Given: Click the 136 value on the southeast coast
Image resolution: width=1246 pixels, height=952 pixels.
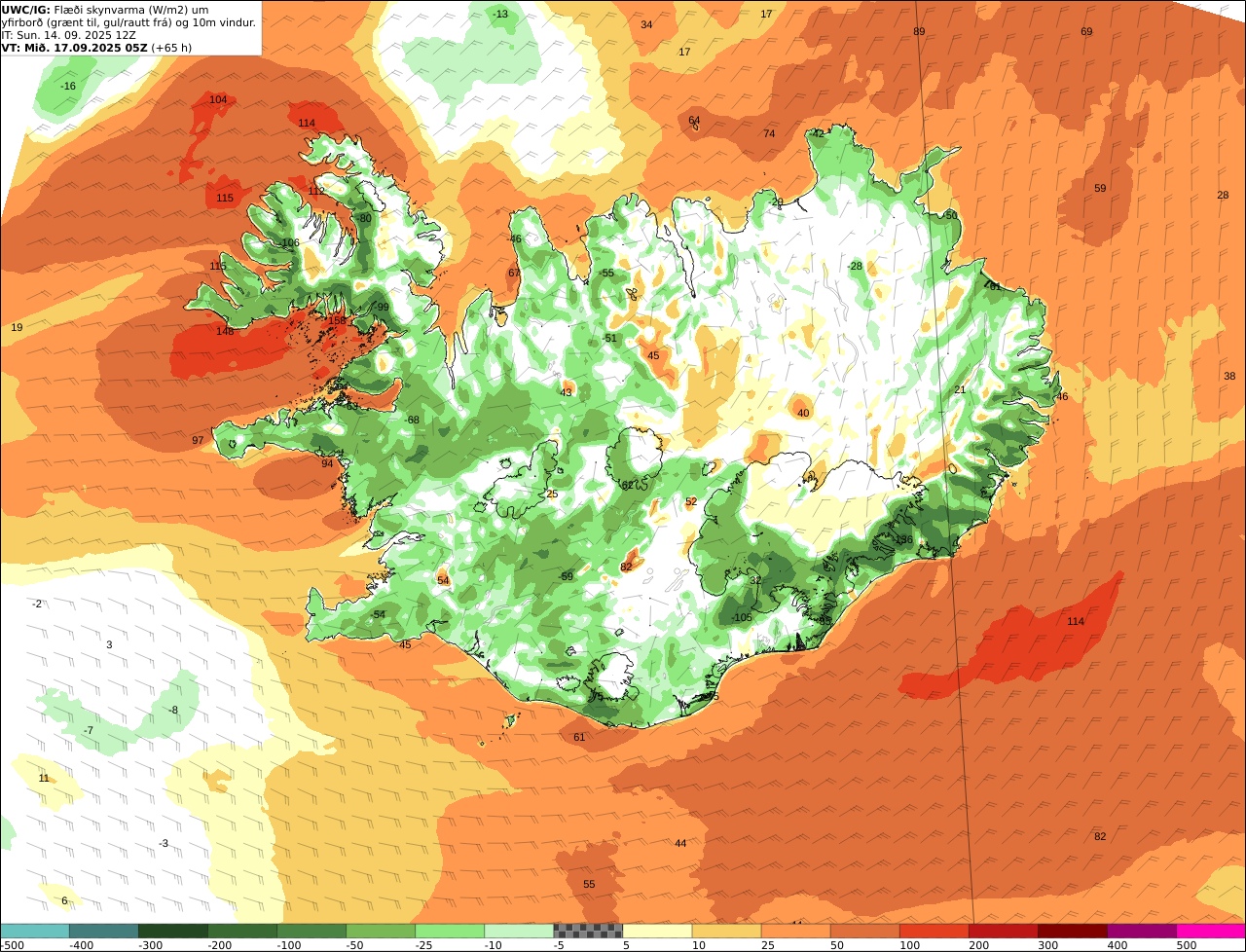Looking at the screenshot, I should 904,540.
